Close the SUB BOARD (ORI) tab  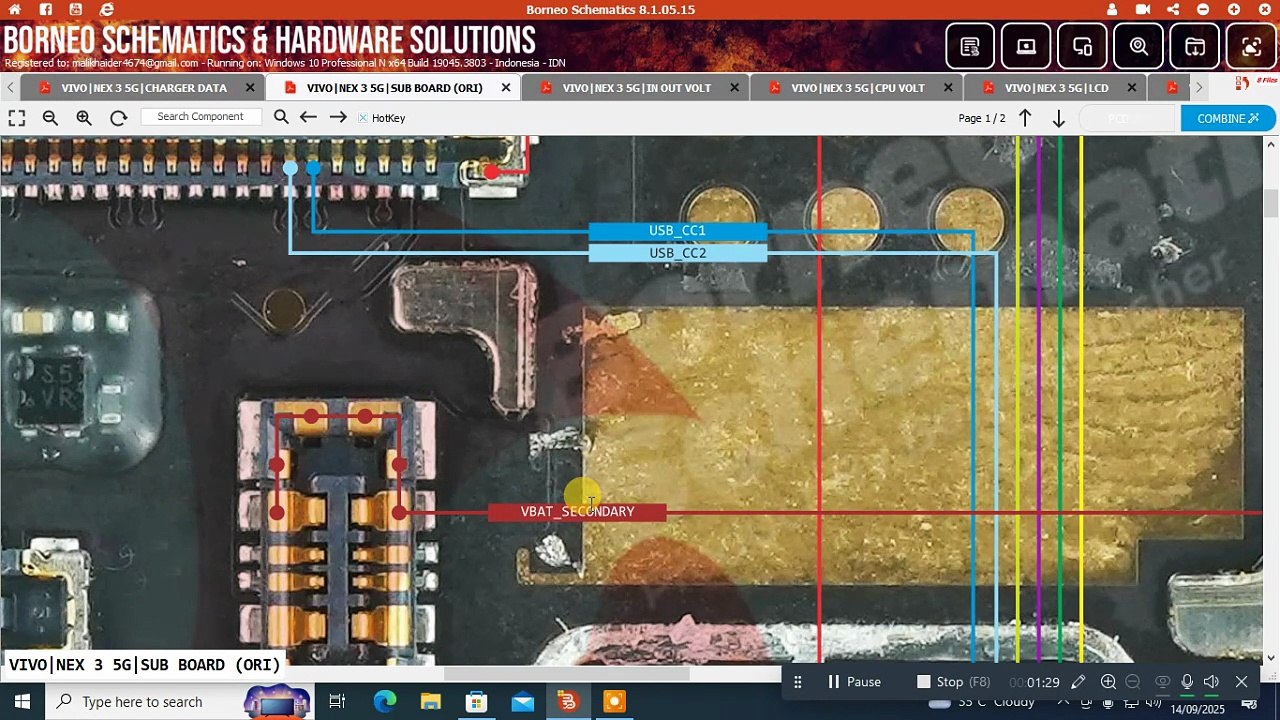[506, 88]
